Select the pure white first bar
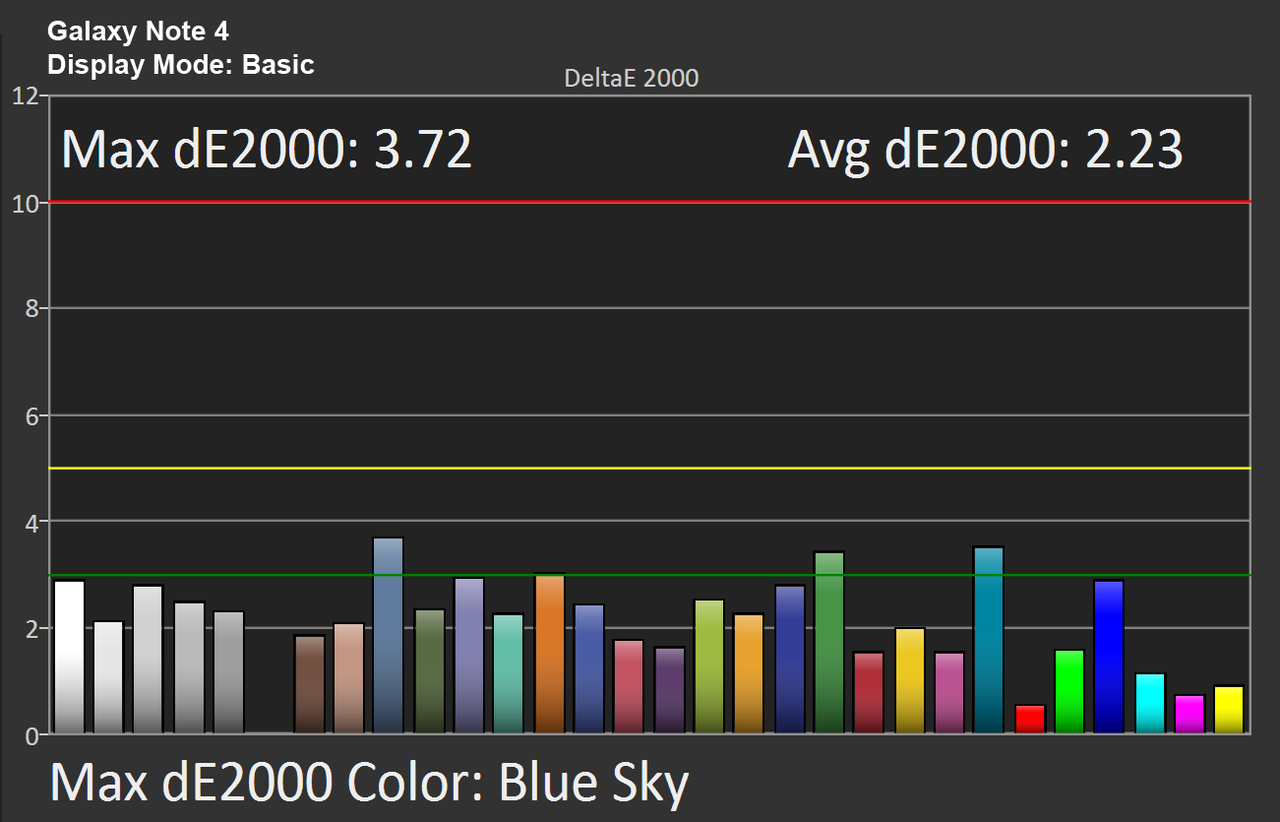This screenshot has height=822, width=1280. 69,657
